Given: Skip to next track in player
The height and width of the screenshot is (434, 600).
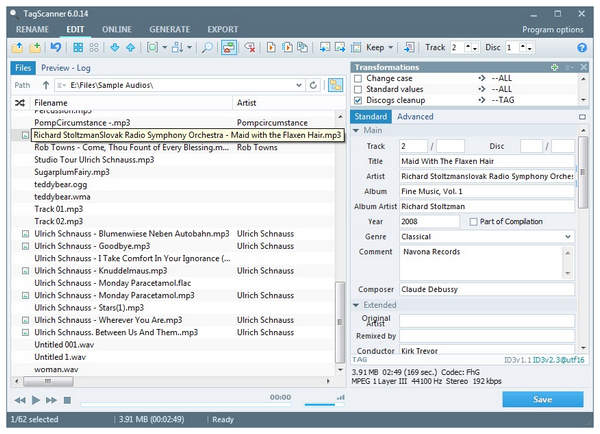Looking at the screenshot, I should tap(51, 400).
